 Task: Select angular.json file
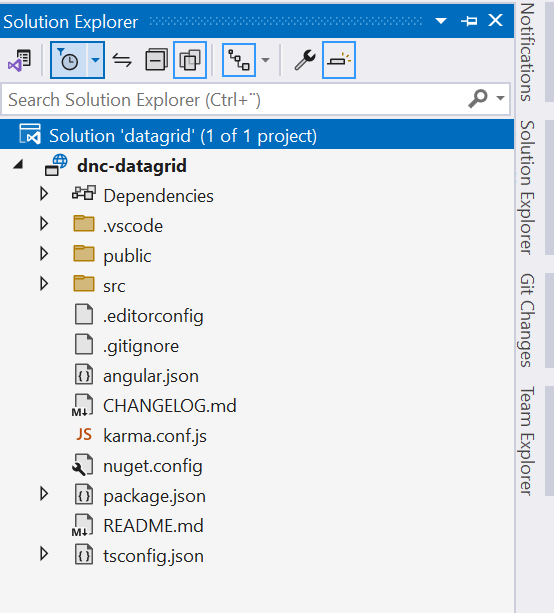[151, 376]
